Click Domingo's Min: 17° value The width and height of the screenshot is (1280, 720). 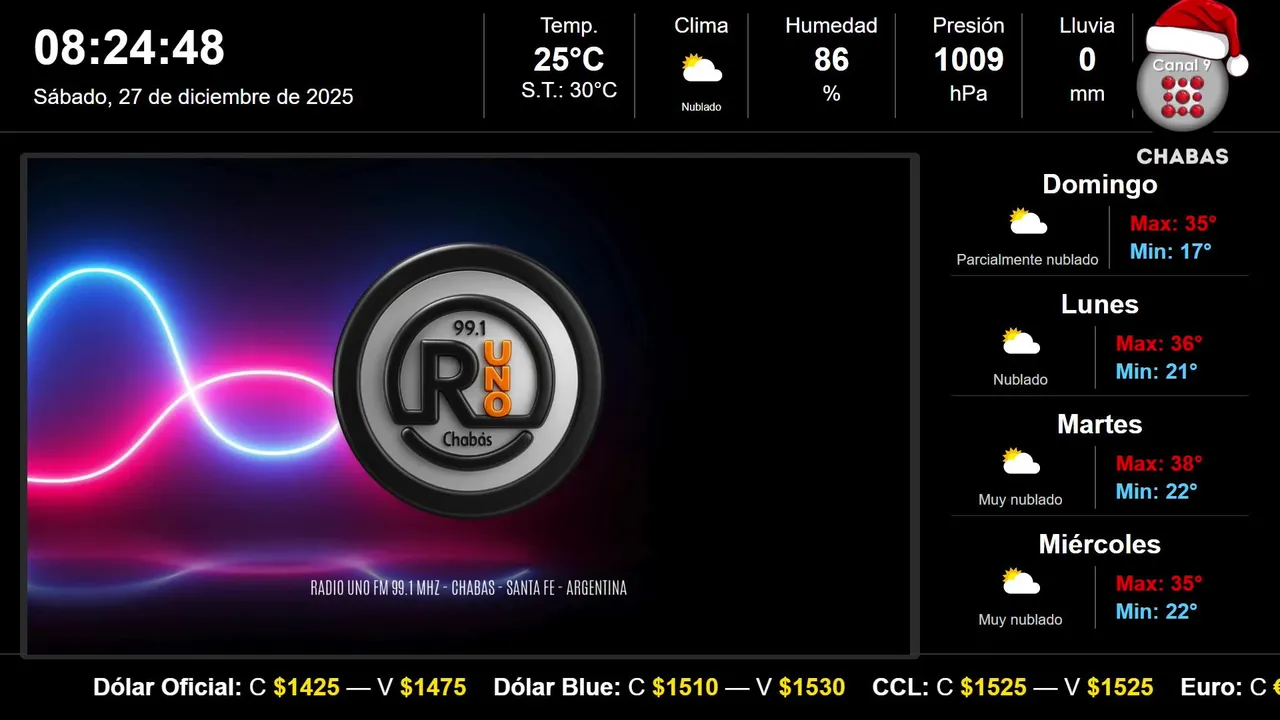pyautogui.click(x=1170, y=251)
